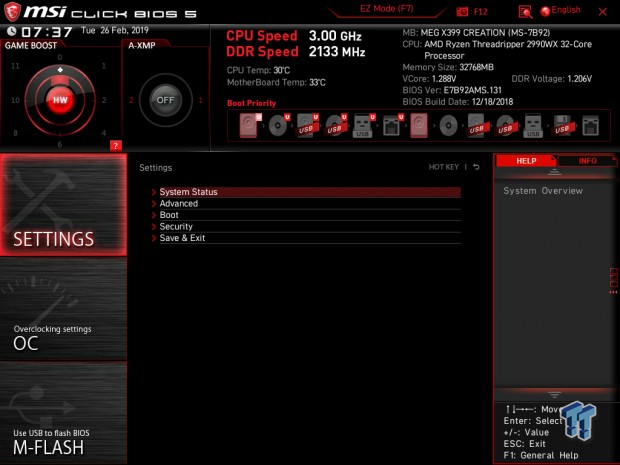Set Game Boost dial to 11

click(x=15, y=66)
